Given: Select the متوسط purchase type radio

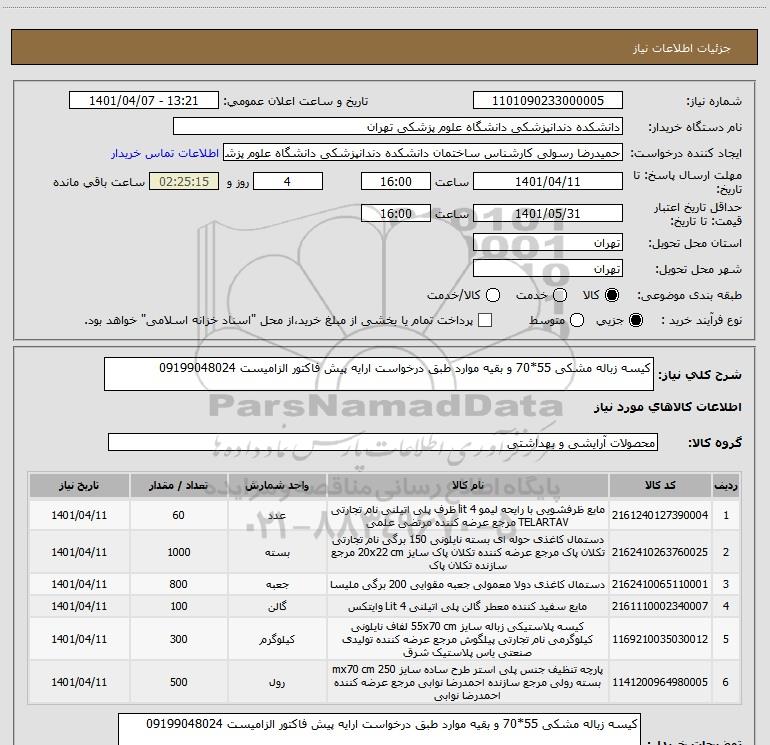Looking at the screenshot, I should pyautogui.click(x=577, y=321).
